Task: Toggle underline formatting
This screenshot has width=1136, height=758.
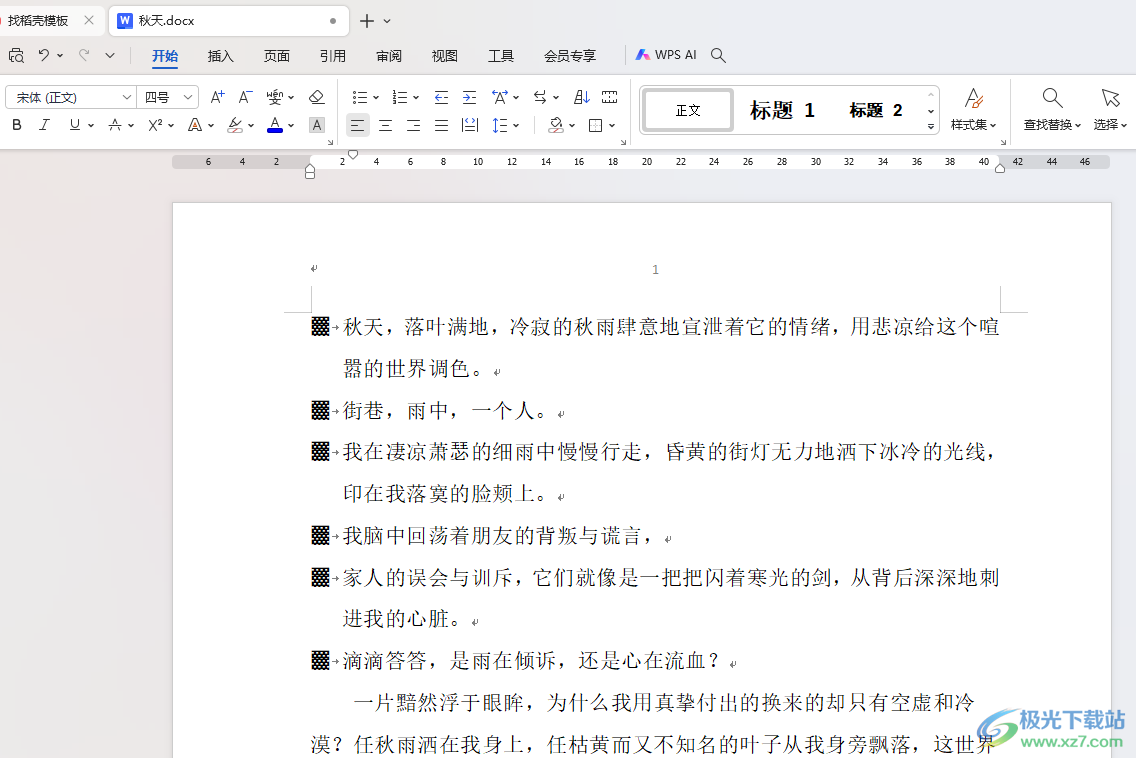Action: 75,125
